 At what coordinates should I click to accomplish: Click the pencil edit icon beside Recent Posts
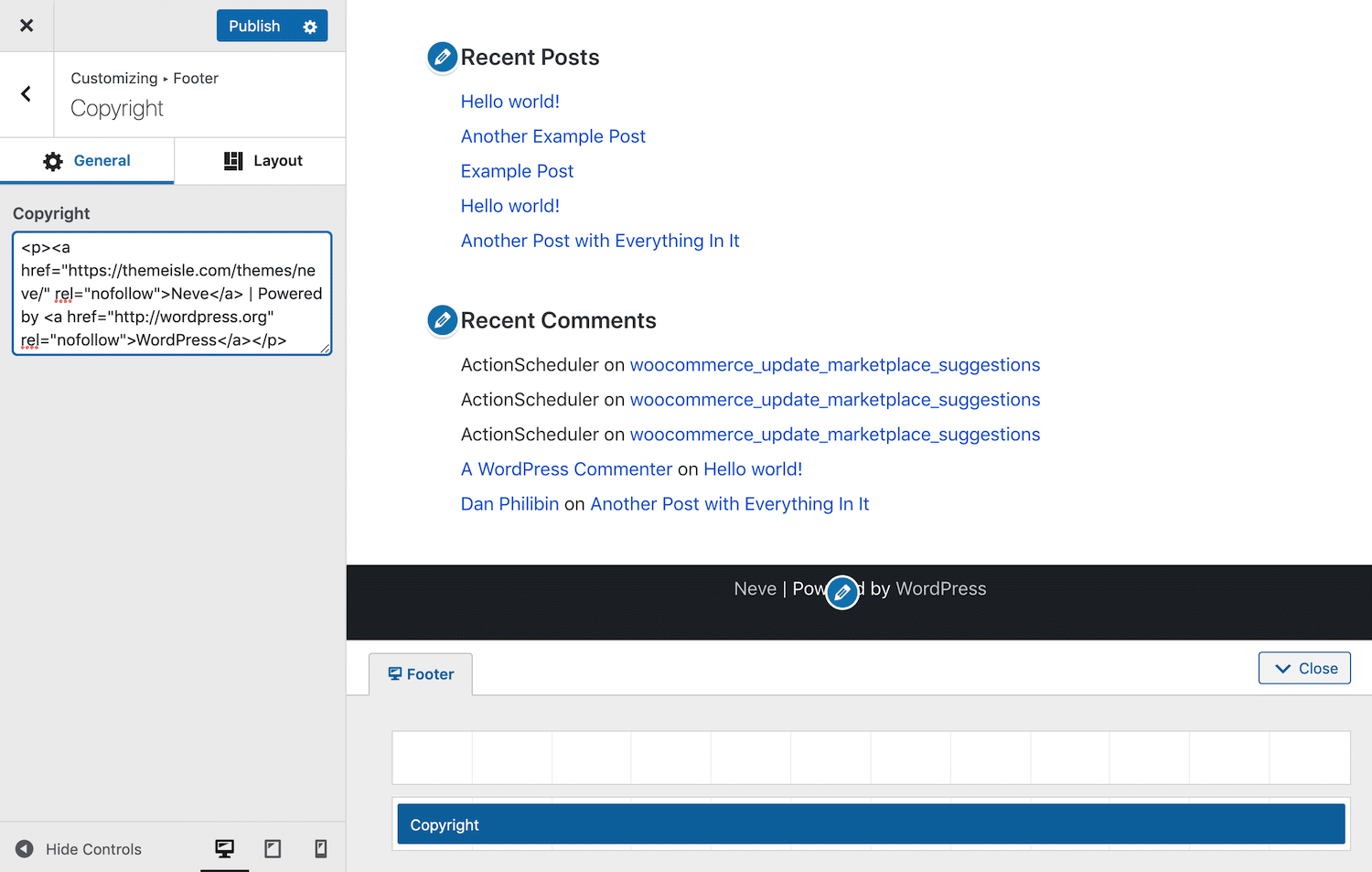[442, 57]
